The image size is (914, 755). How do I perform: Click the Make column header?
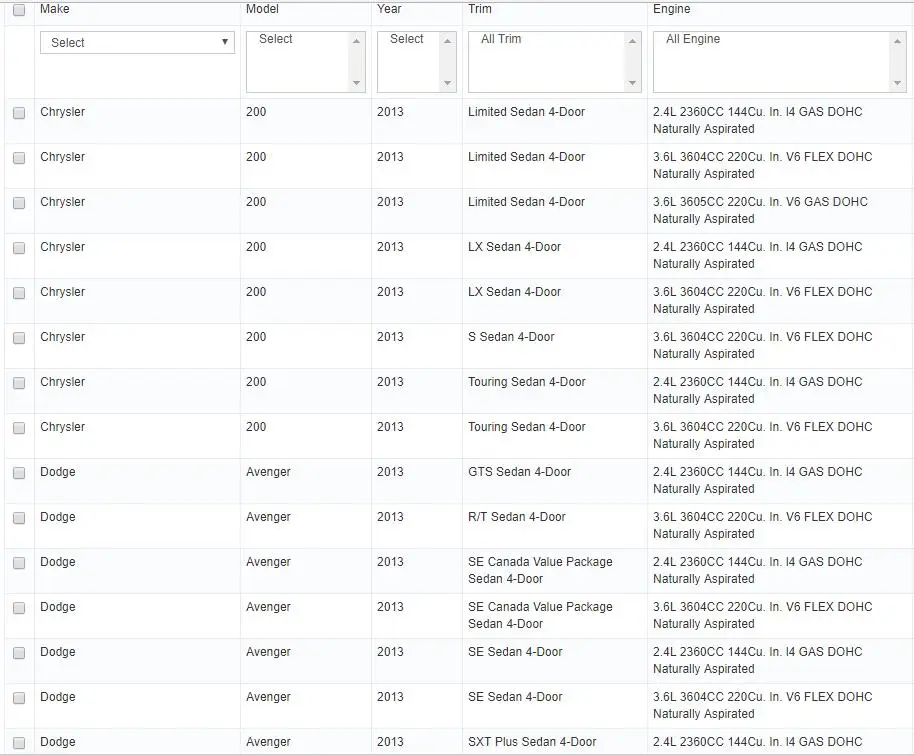(x=55, y=9)
